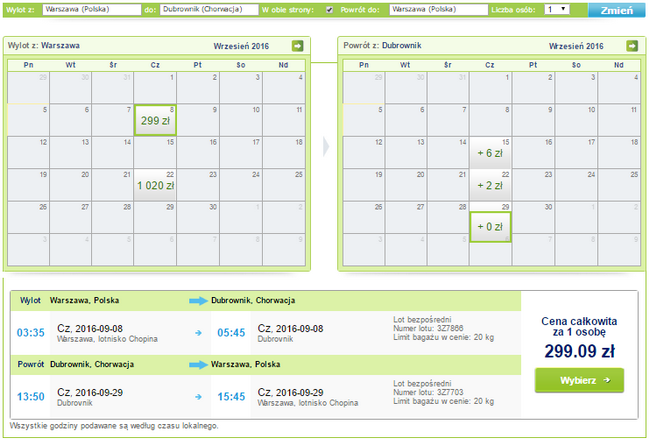Select September 8 departure for 299 zł
This screenshot has width=650, height=439.
coord(155,120)
